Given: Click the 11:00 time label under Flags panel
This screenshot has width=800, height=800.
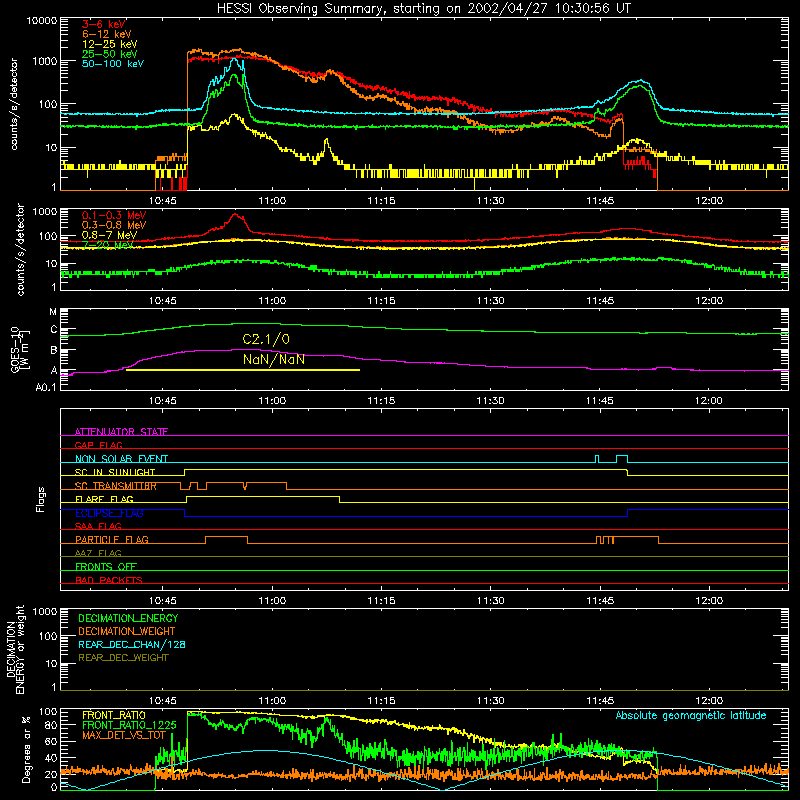Looking at the screenshot, I should click(x=272, y=601).
